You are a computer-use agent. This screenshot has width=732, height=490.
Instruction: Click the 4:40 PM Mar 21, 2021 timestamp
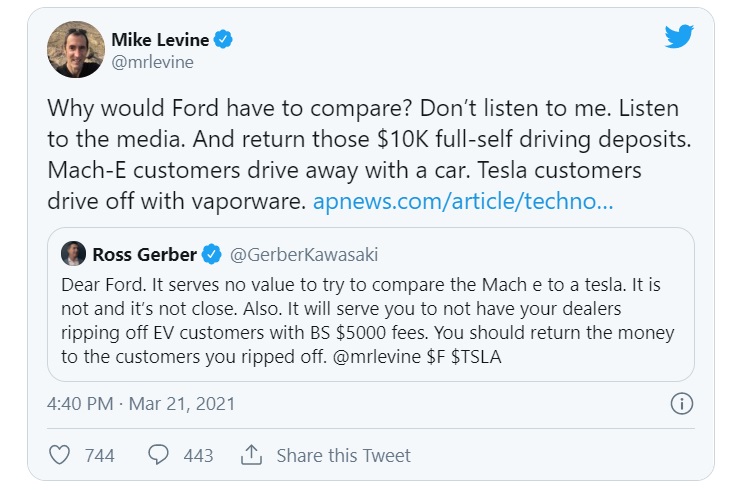tap(141, 404)
